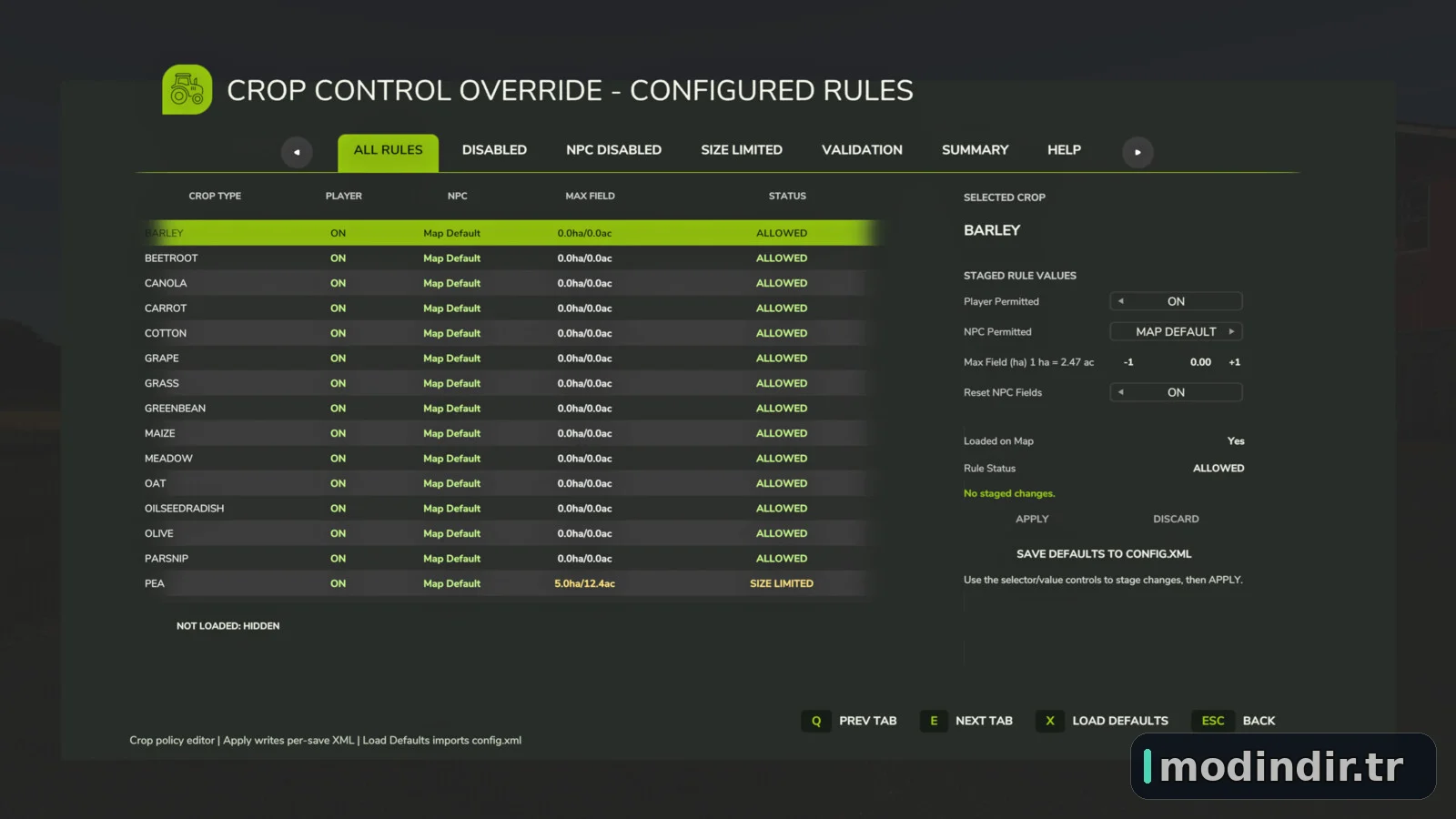Click the BACK button label
1456x819 pixels.
pos(1259,721)
